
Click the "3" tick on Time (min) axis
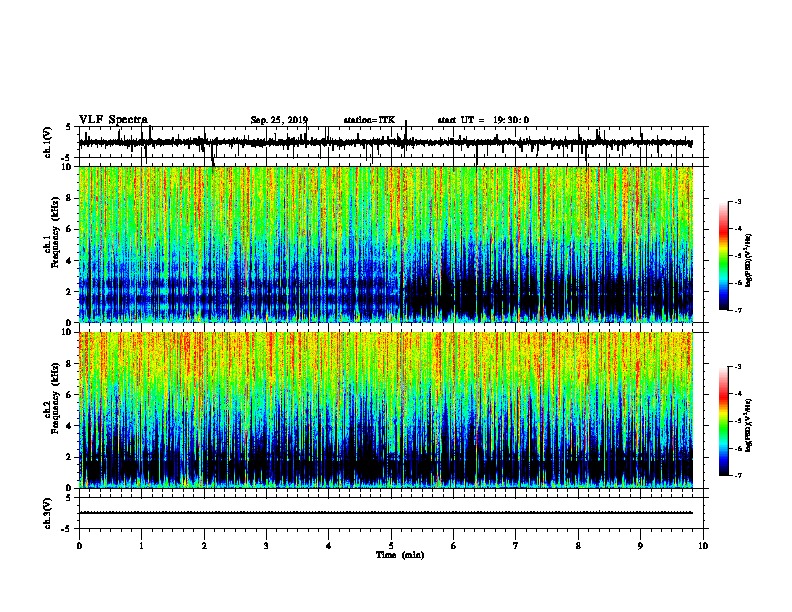point(266,546)
